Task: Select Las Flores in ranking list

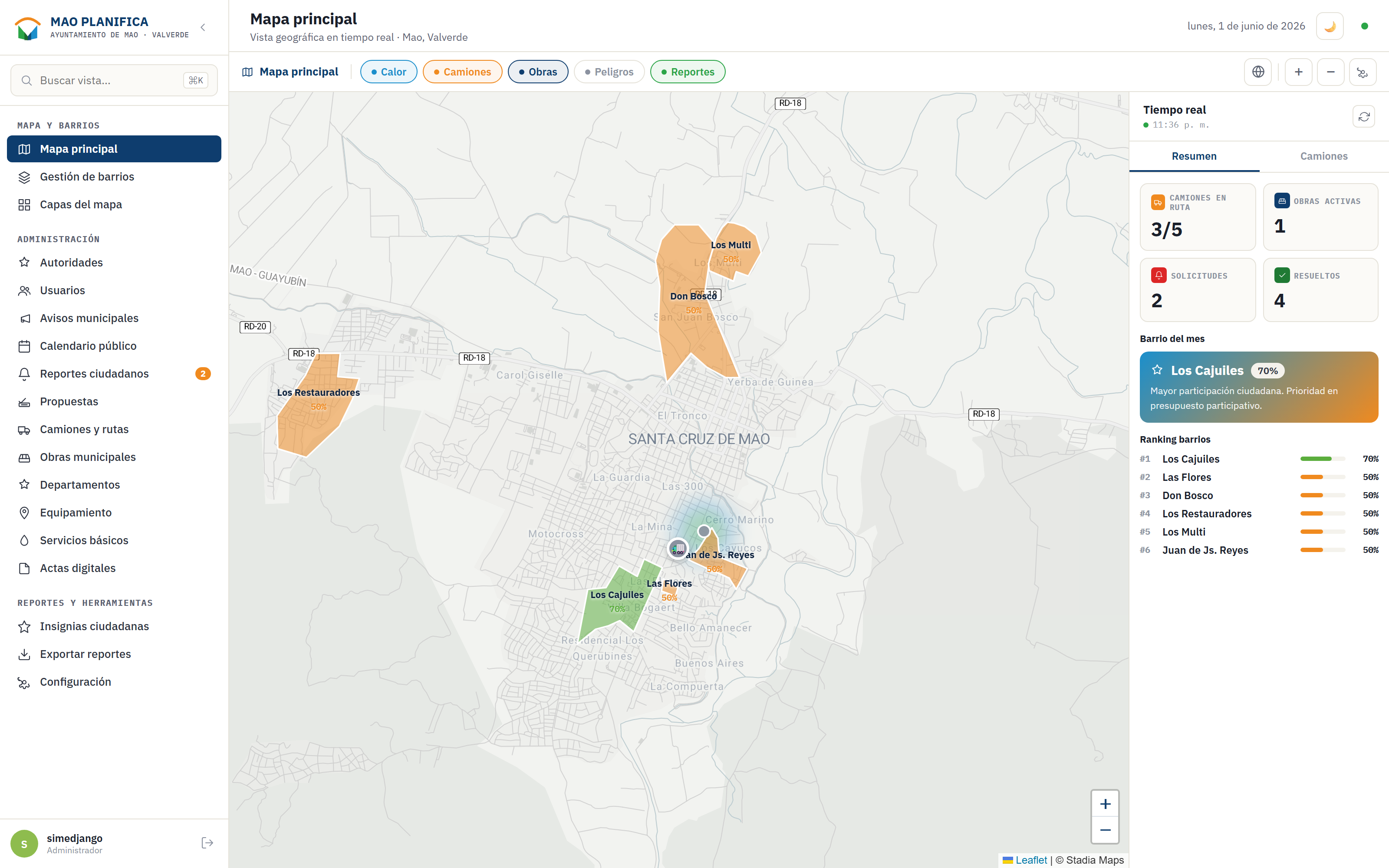Action: 1259,478
